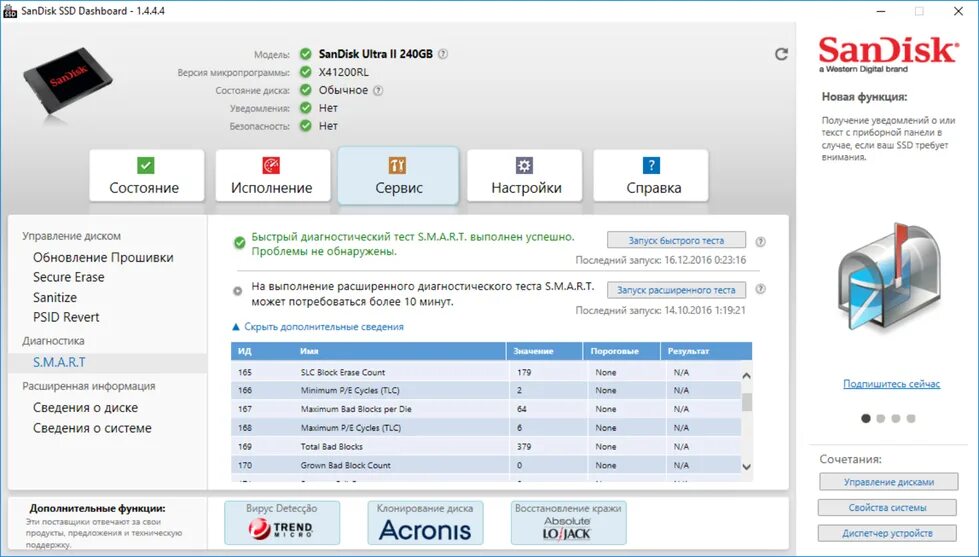Screen dimensions: 979x557
Task: Click the green check icon beside Модель
Action: pyautogui.click(x=305, y=54)
